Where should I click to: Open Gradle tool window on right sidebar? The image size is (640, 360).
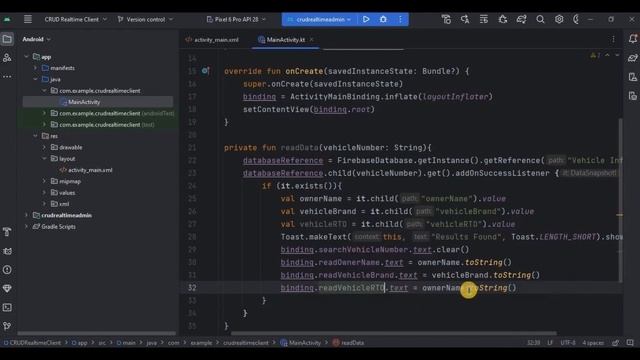633,58
